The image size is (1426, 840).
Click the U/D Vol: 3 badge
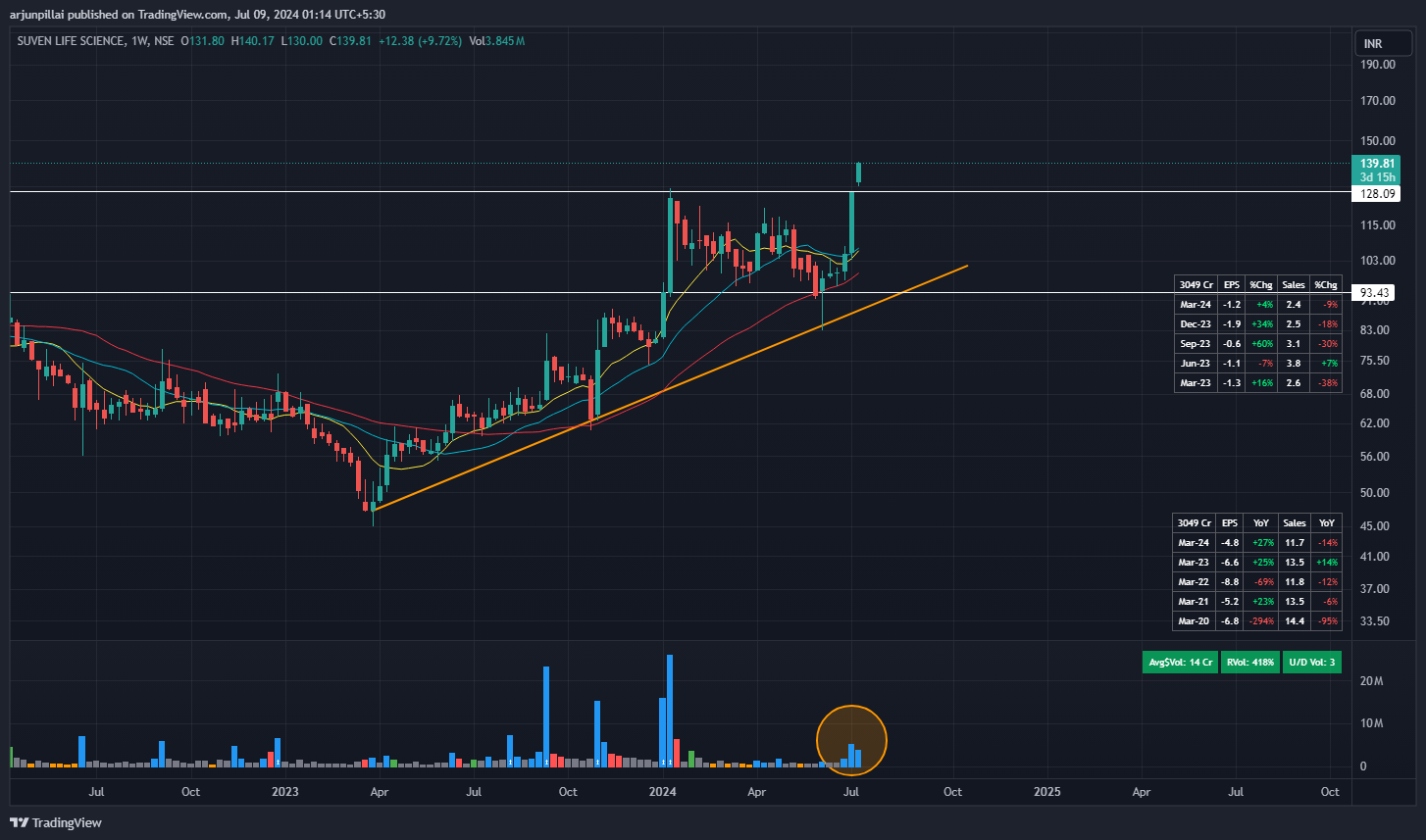(1311, 663)
